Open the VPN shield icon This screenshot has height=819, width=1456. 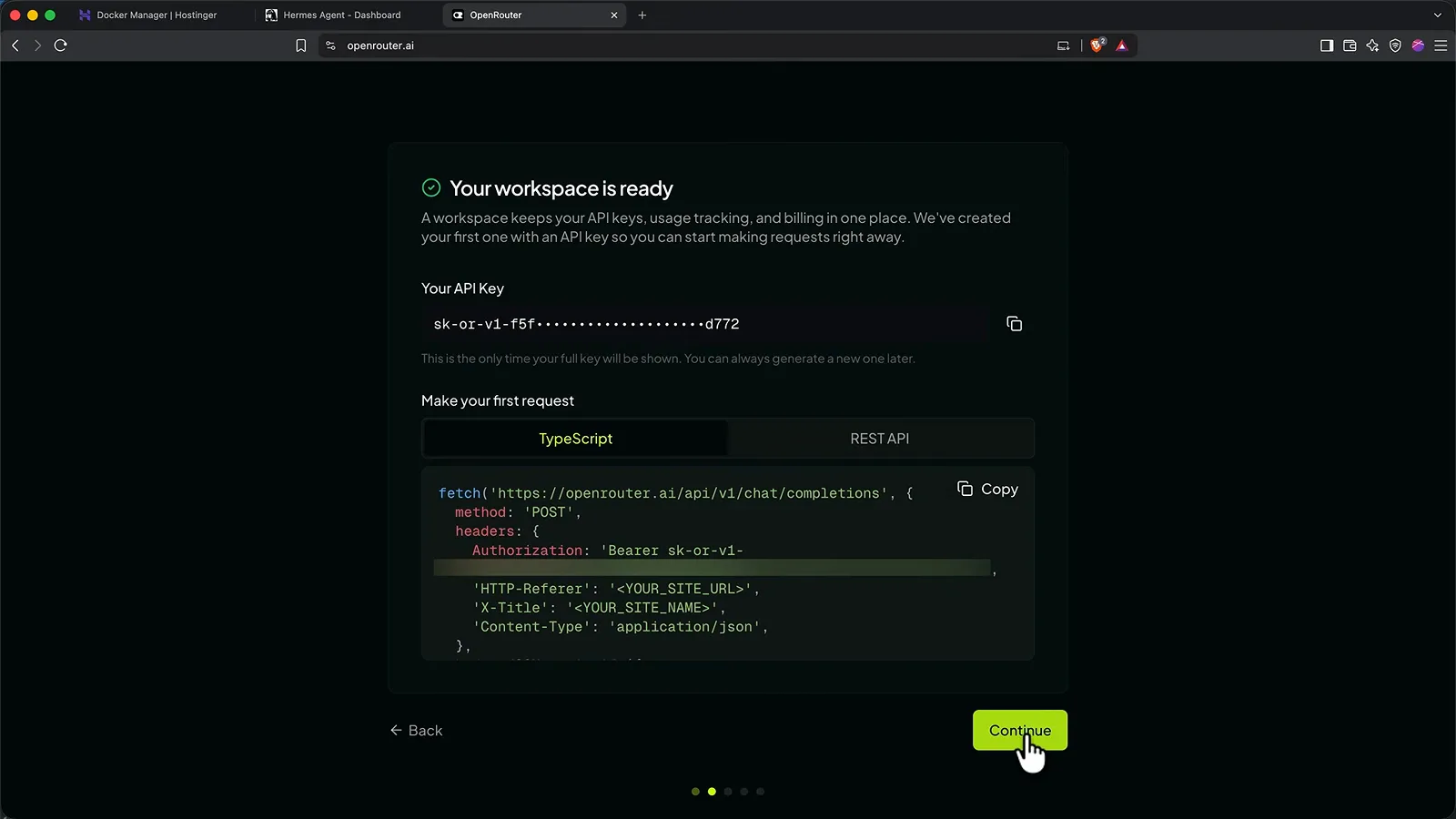[x=1395, y=45]
